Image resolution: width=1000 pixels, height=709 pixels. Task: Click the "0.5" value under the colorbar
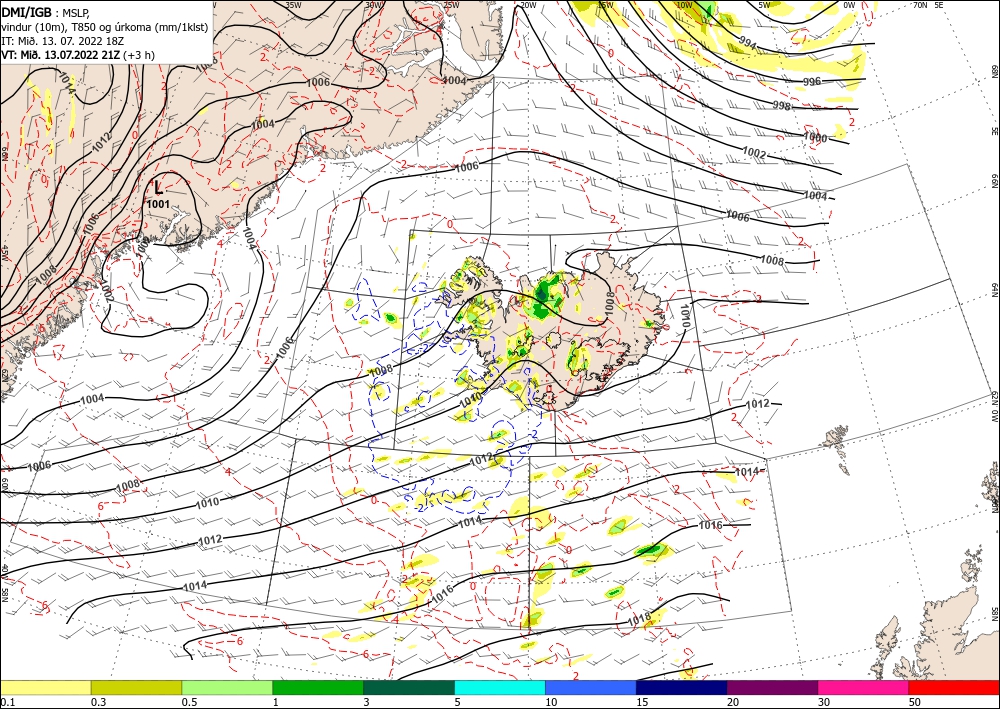click(x=189, y=702)
